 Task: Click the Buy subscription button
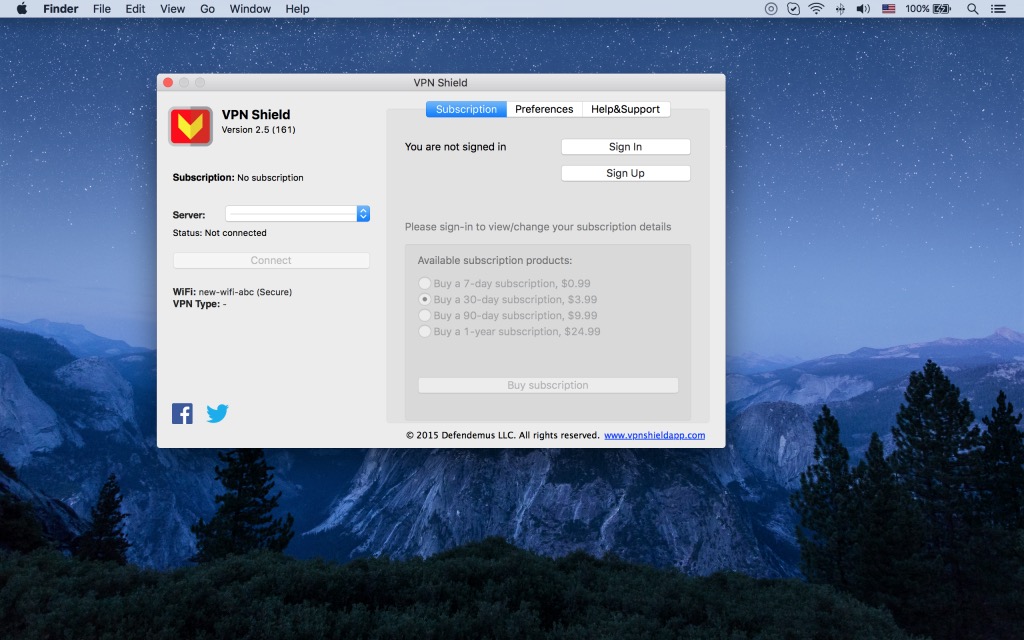548,385
